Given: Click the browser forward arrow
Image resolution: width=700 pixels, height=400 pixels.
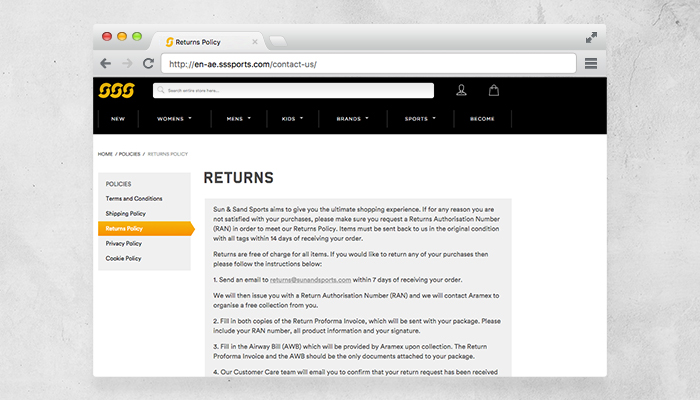Looking at the screenshot, I should click(128, 63).
